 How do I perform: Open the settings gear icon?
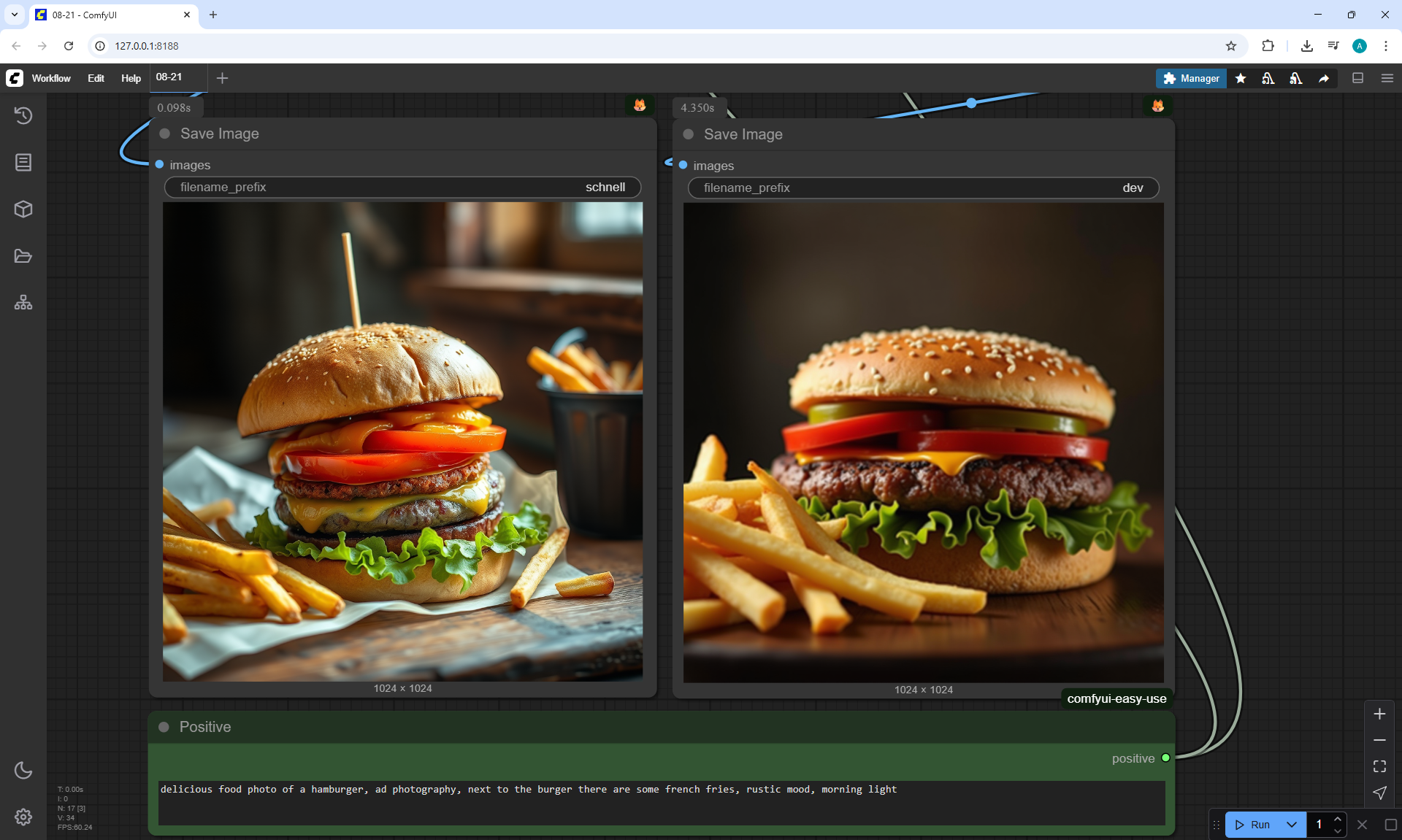[23, 817]
